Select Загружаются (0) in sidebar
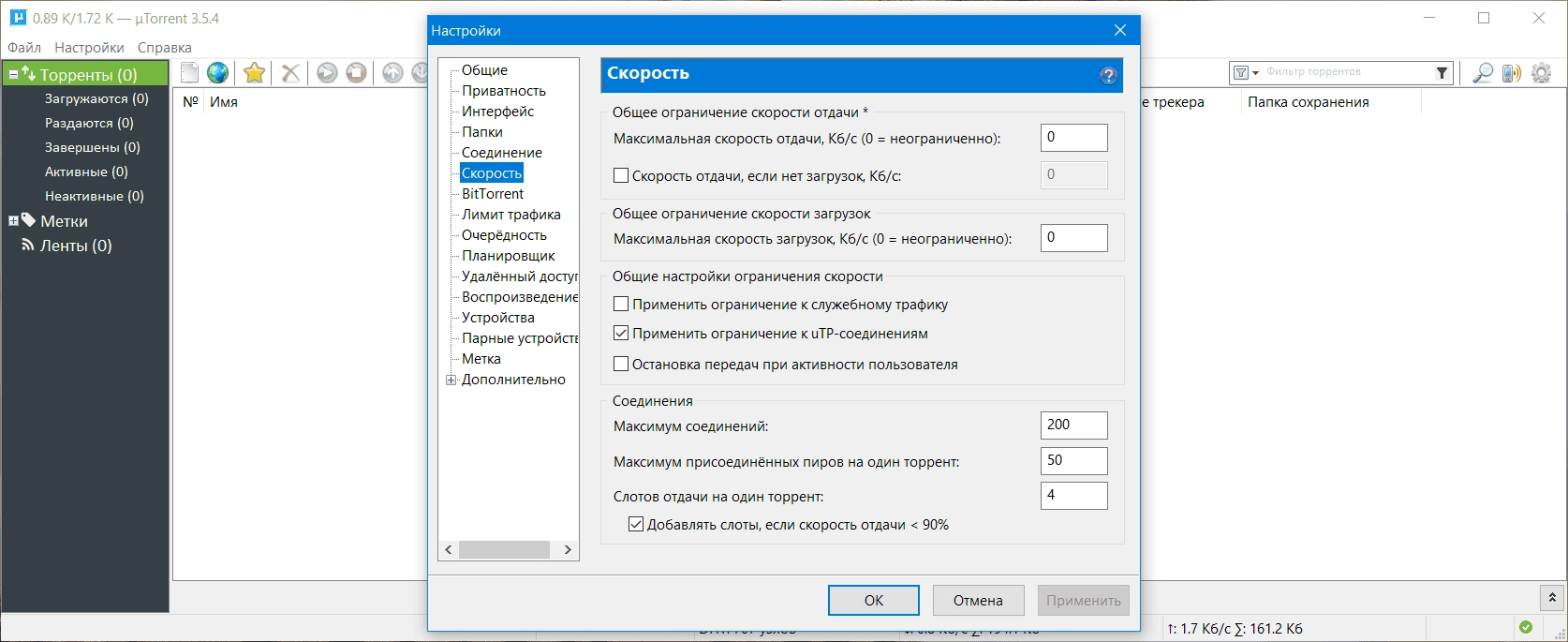The image size is (1568, 642). [x=96, y=98]
